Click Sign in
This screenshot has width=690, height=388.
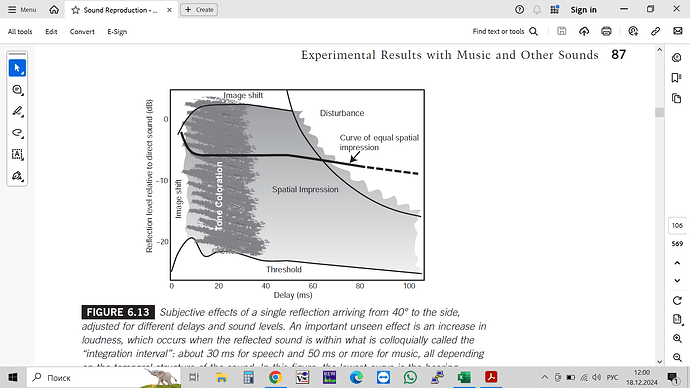584,10
